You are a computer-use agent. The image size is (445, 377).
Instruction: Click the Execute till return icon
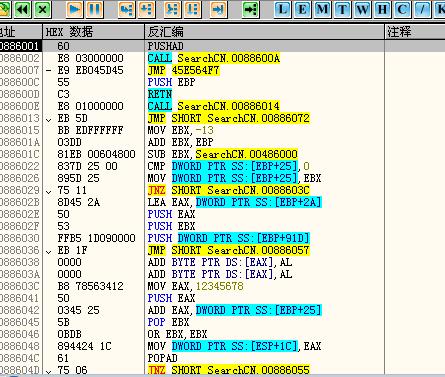[218, 9]
